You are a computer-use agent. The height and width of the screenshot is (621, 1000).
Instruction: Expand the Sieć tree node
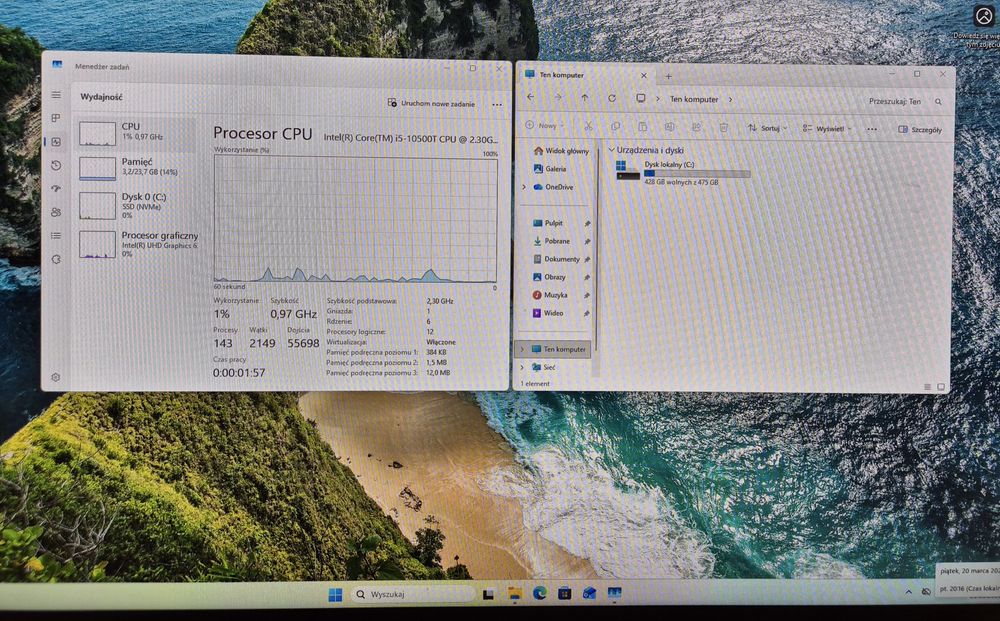point(522,367)
